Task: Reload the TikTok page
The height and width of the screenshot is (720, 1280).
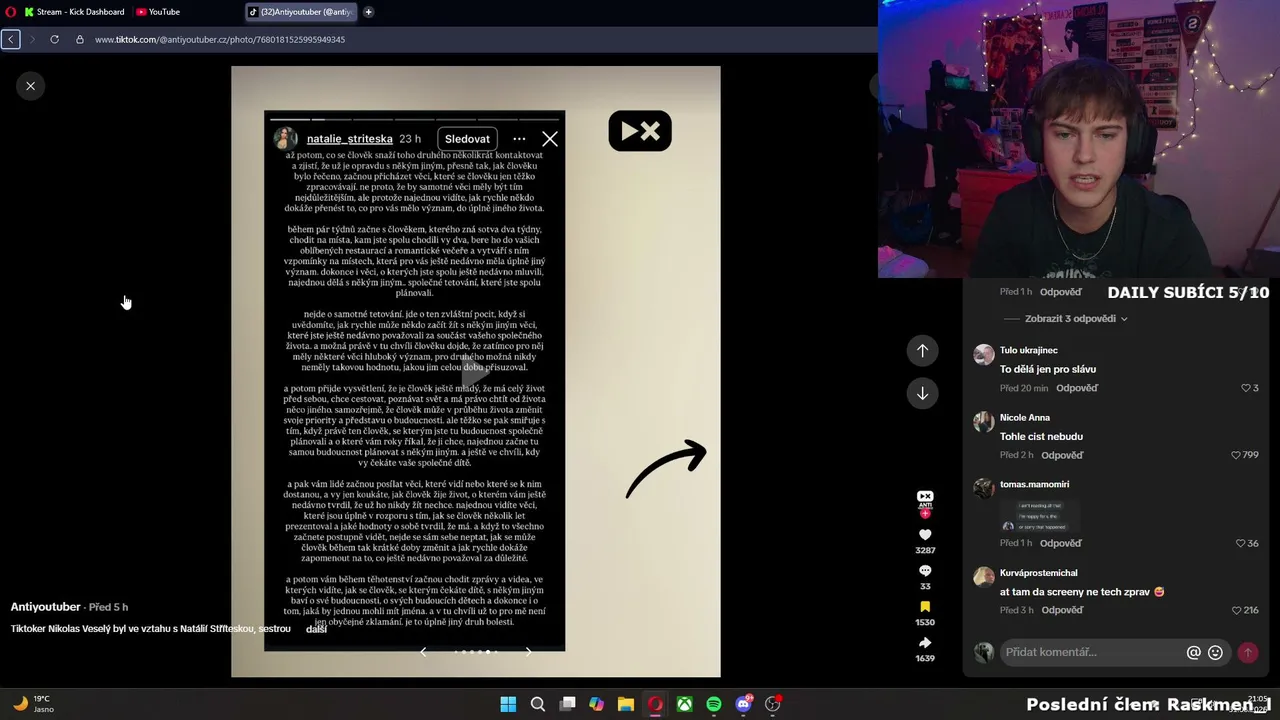Action: coord(54,39)
